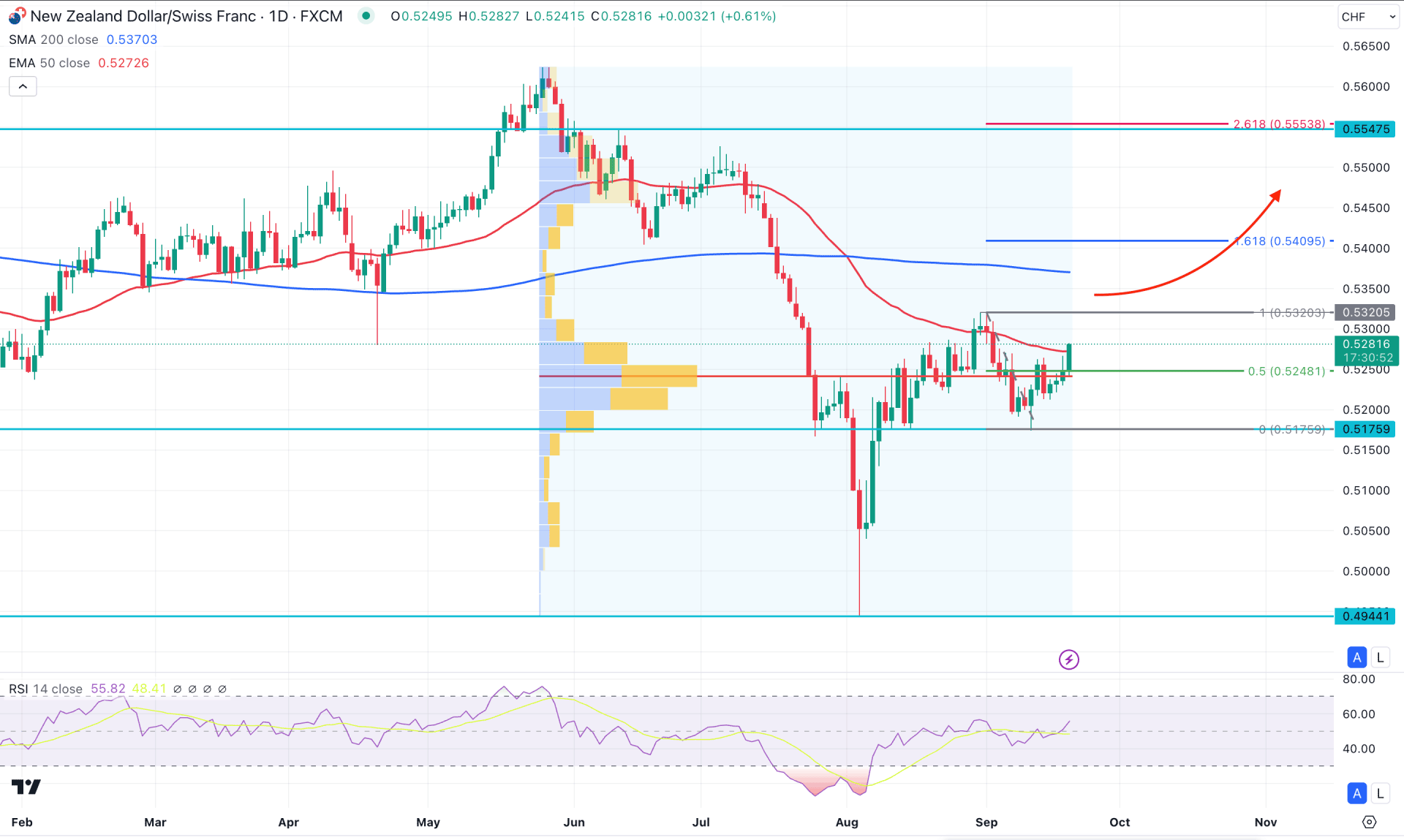Click the New Zealand/Swiss flag symbol icon
The width and height of the screenshot is (1404, 840).
[x=17, y=16]
